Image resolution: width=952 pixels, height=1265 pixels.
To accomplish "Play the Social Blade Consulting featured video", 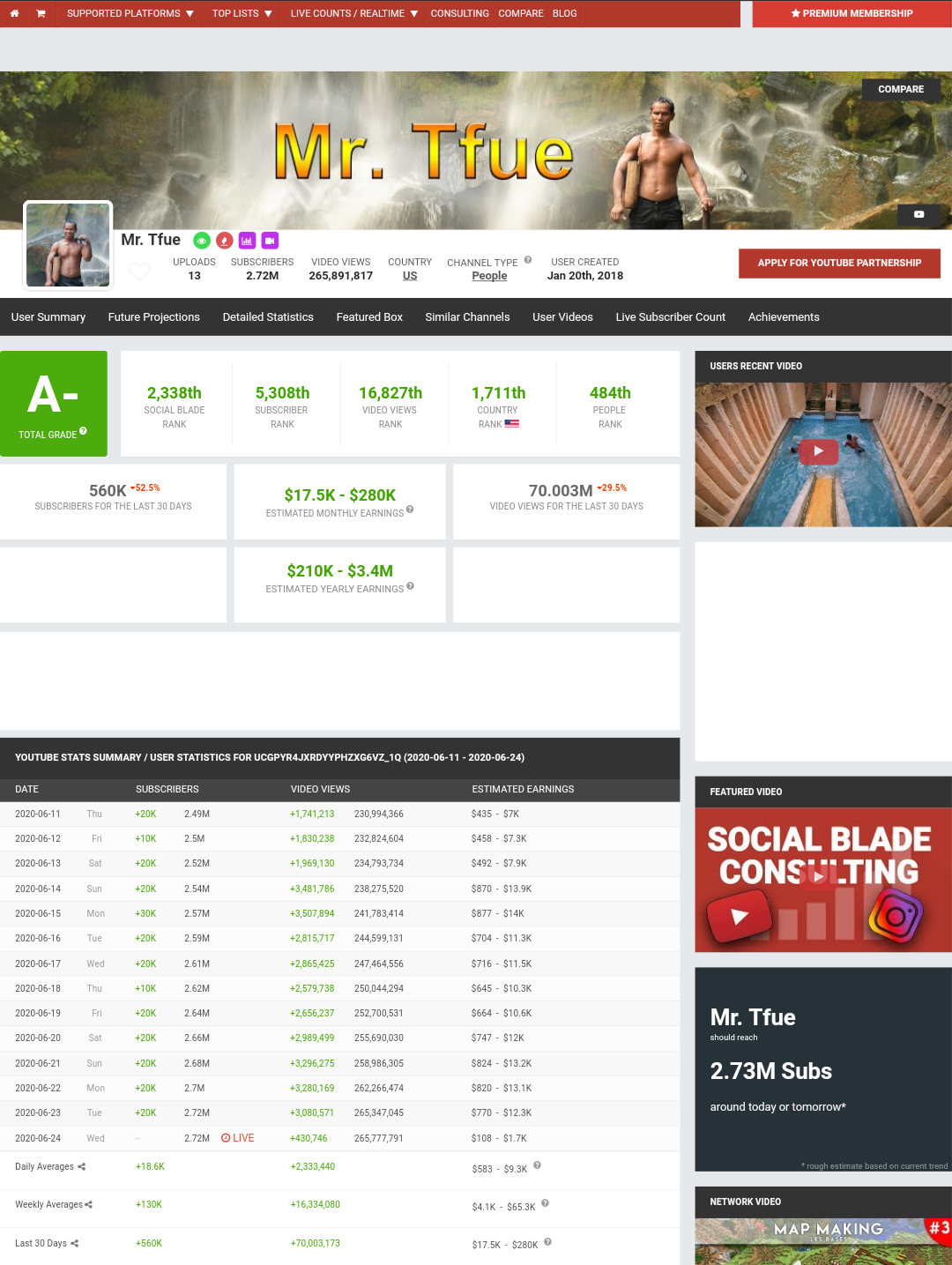I will click(x=819, y=876).
